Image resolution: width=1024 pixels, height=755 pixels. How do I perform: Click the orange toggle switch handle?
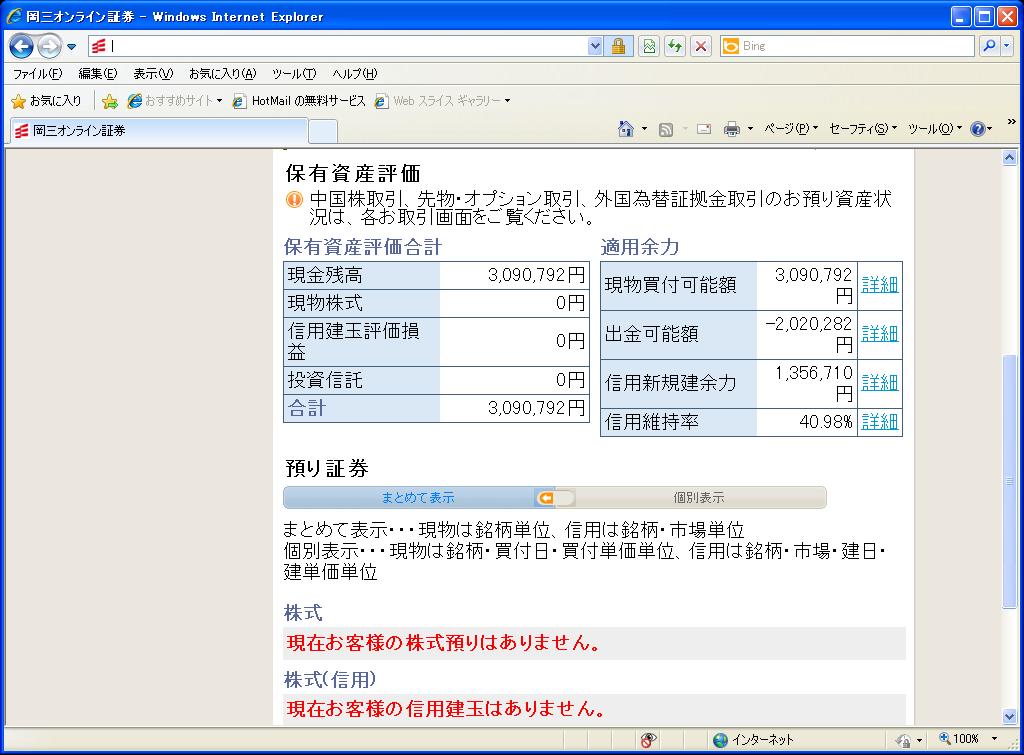[546, 497]
